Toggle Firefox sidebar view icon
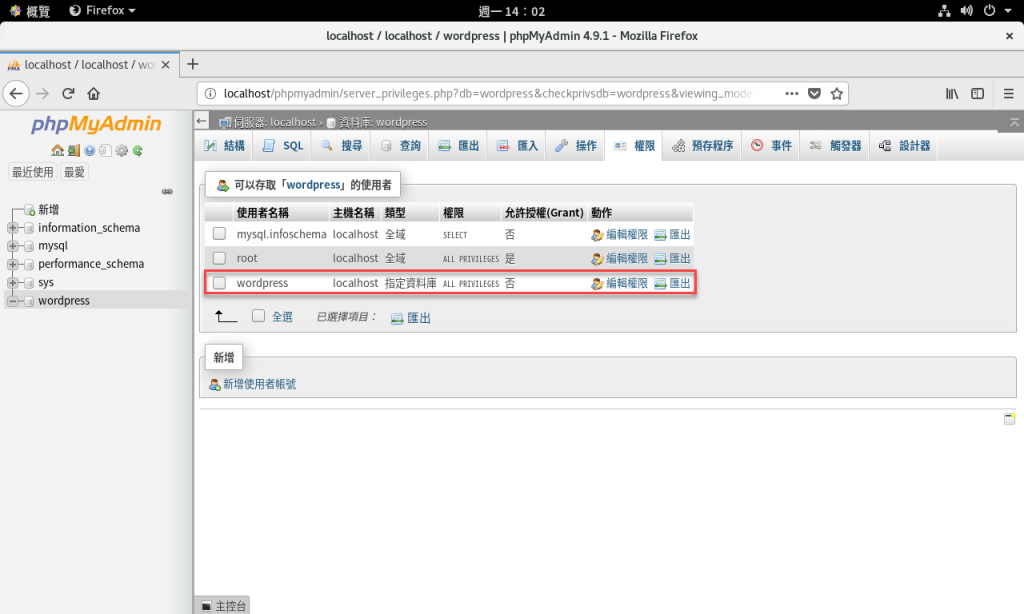Screen dimensions: 1024x614 tap(978, 93)
